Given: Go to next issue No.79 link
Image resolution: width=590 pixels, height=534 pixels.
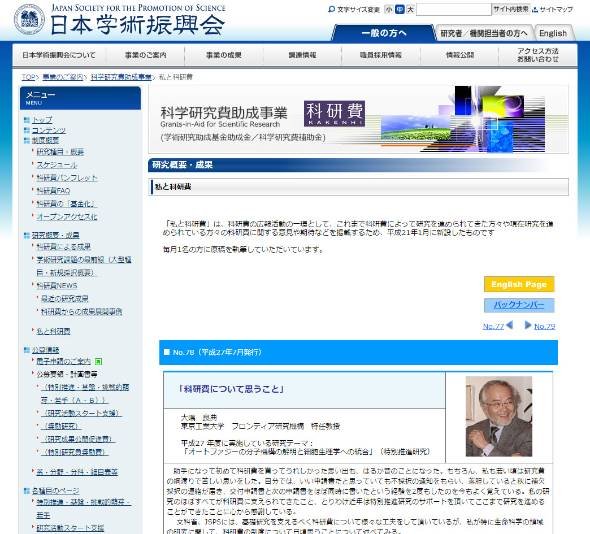Looking at the screenshot, I should coord(544,326).
